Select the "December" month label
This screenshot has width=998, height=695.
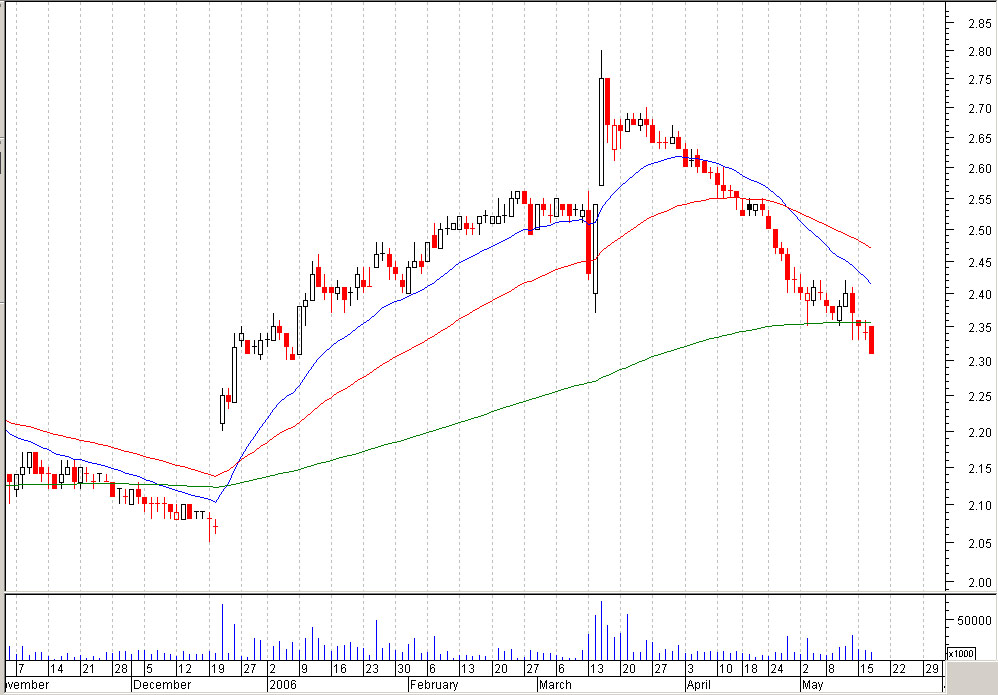[162, 685]
